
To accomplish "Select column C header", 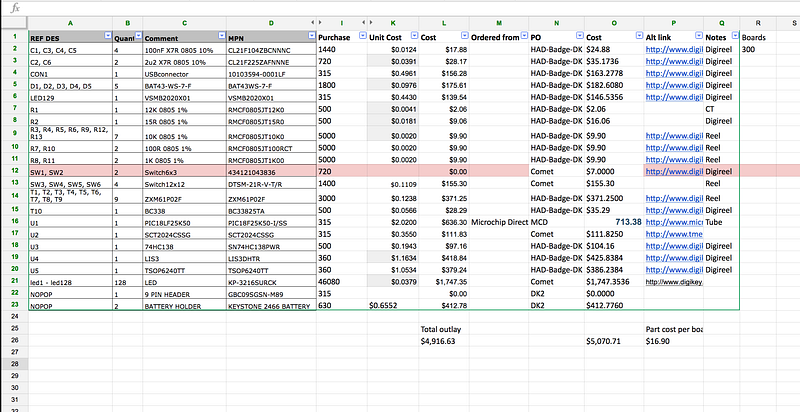I will pos(185,23).
